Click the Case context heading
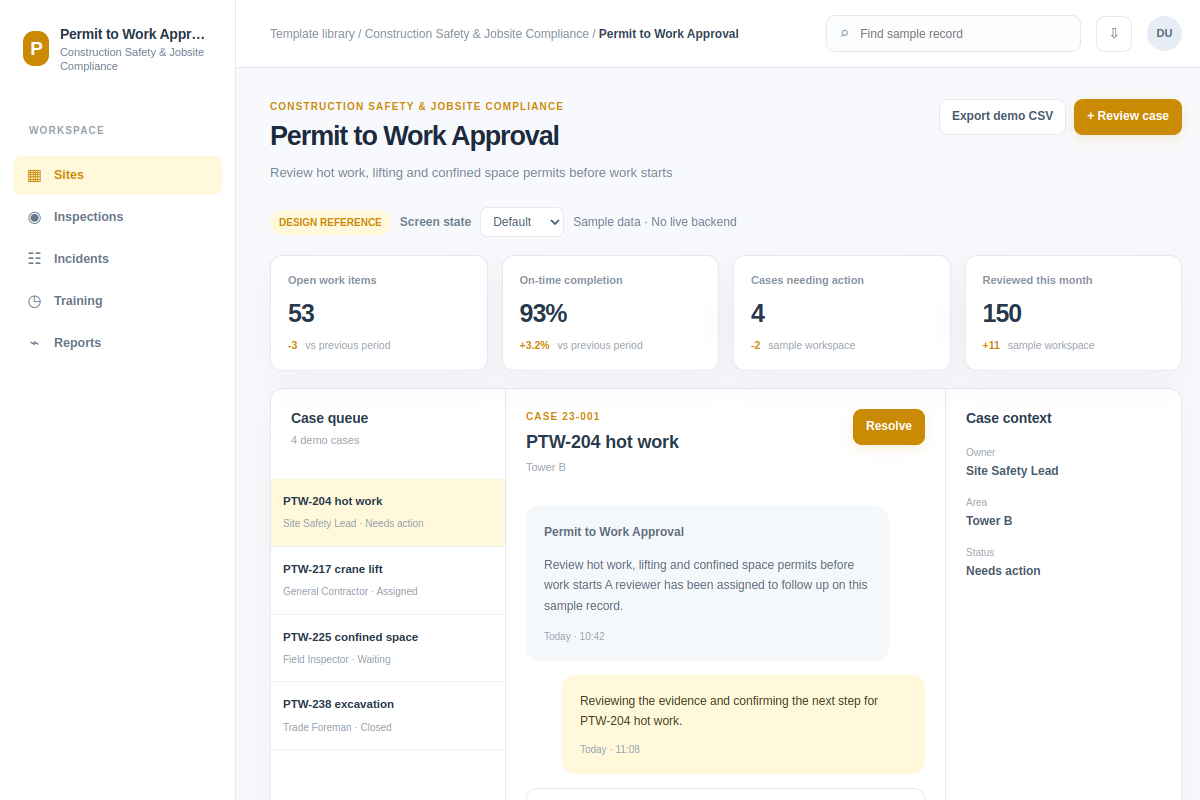 1009,418
